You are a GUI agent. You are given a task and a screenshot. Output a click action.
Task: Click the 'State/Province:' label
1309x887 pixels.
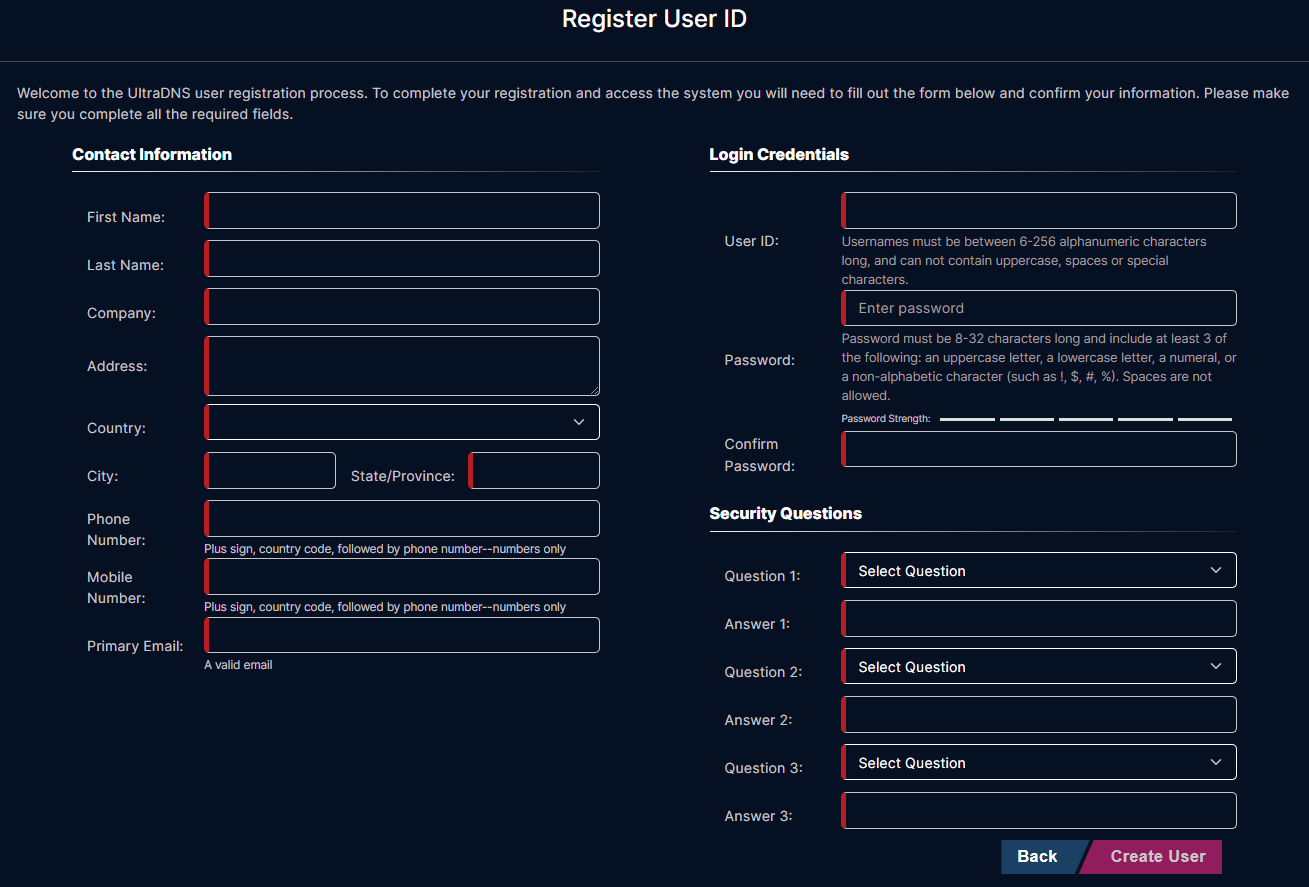(x=403, y=476)
